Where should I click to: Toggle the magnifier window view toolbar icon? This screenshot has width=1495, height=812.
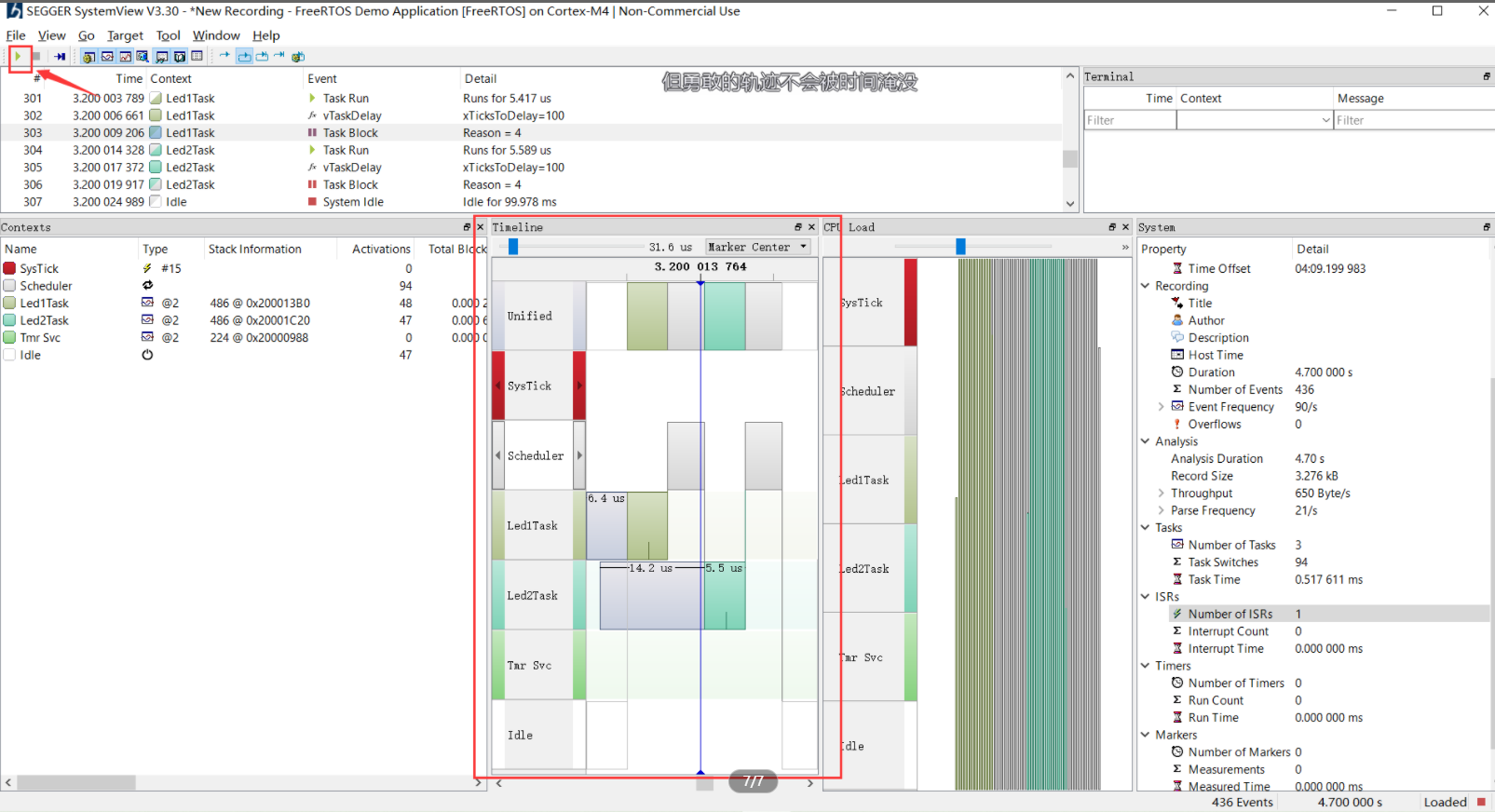[x=143, y=56]
